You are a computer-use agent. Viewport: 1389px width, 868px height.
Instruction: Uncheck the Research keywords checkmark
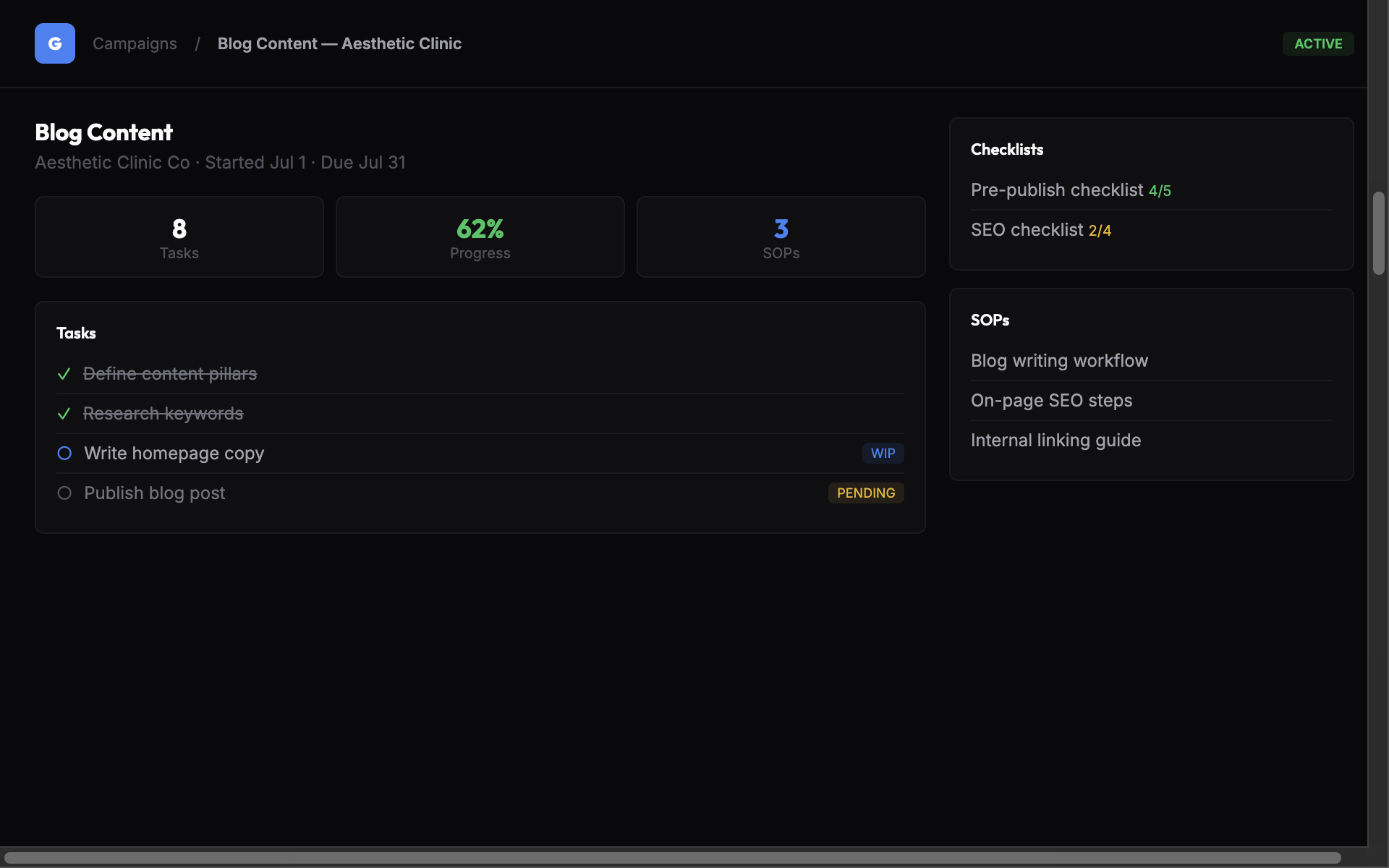[64, 414]
